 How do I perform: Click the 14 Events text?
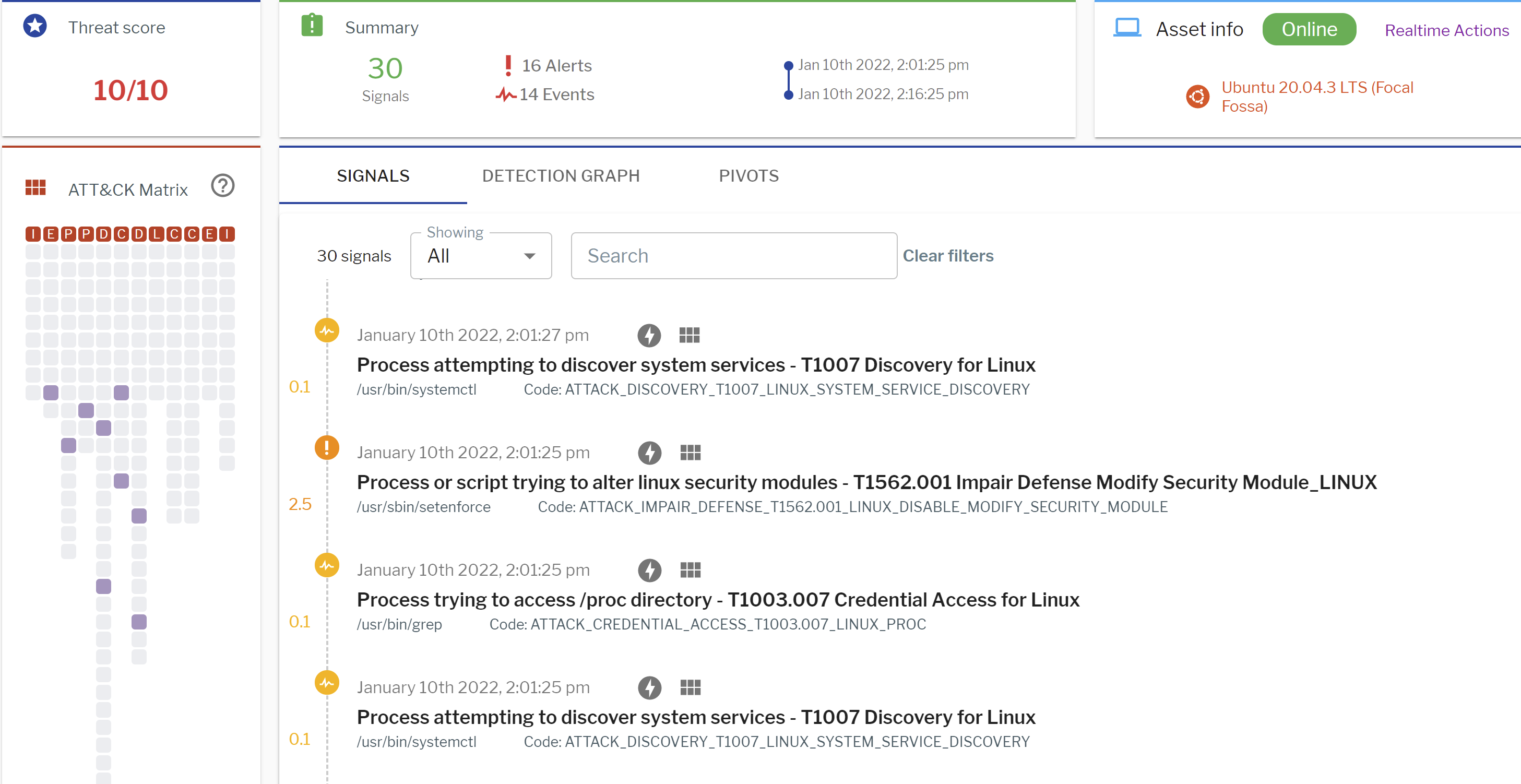[x=556, y=94]
